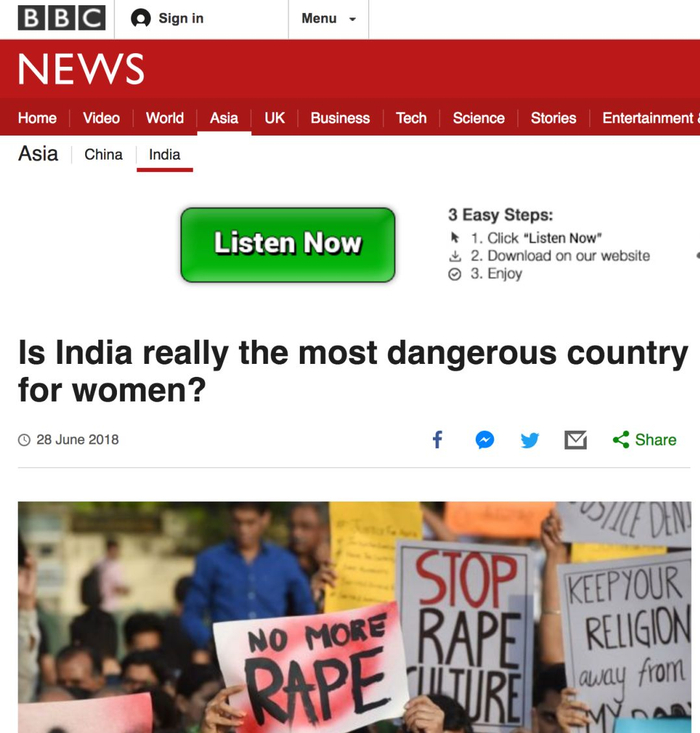The width and height of the screenshot is (700, 733).
Task: Click the BBC NEWS banner logo
Action: point(81,69)
